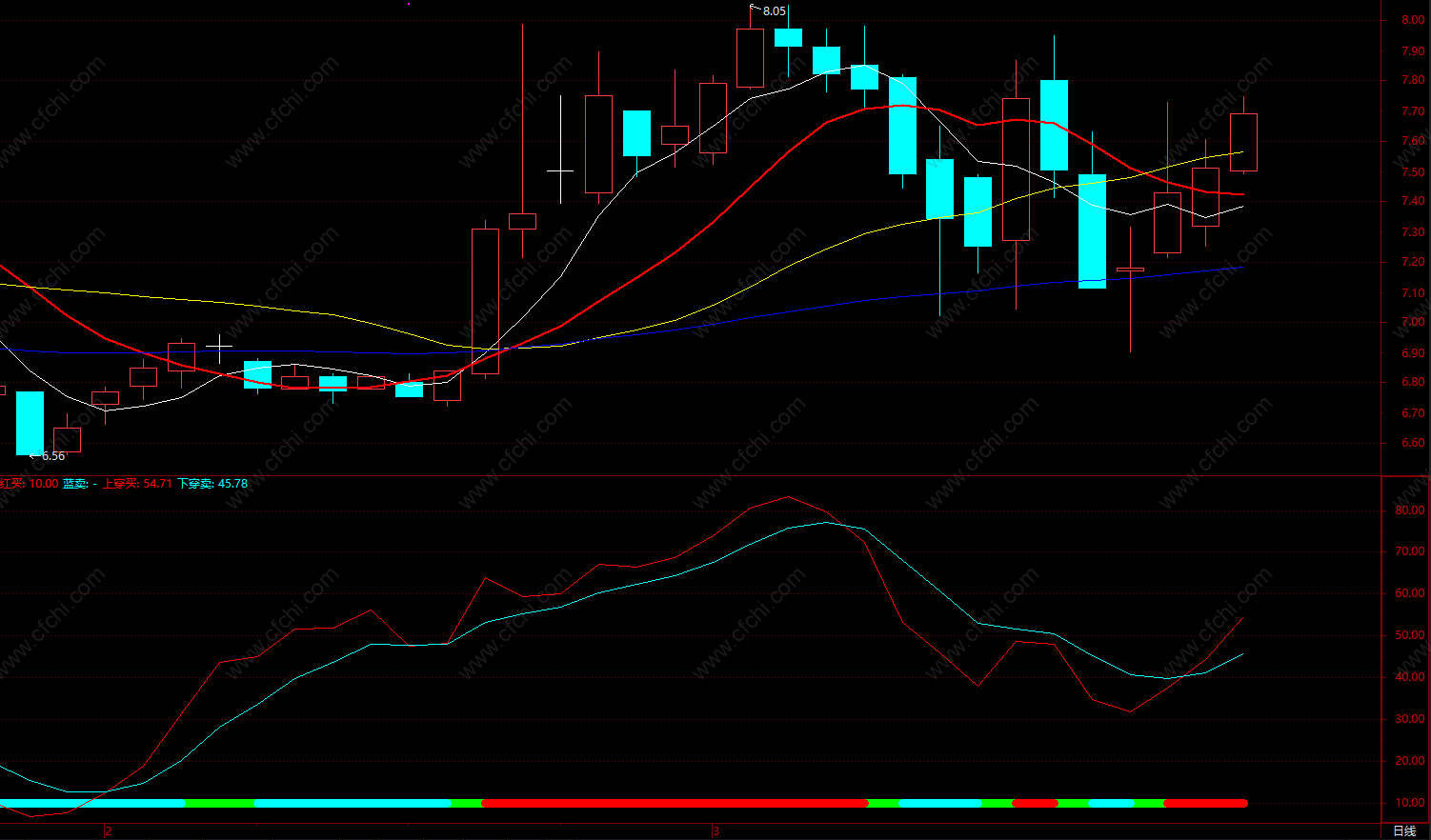Click the 8.05 high price label

(775, 11)
